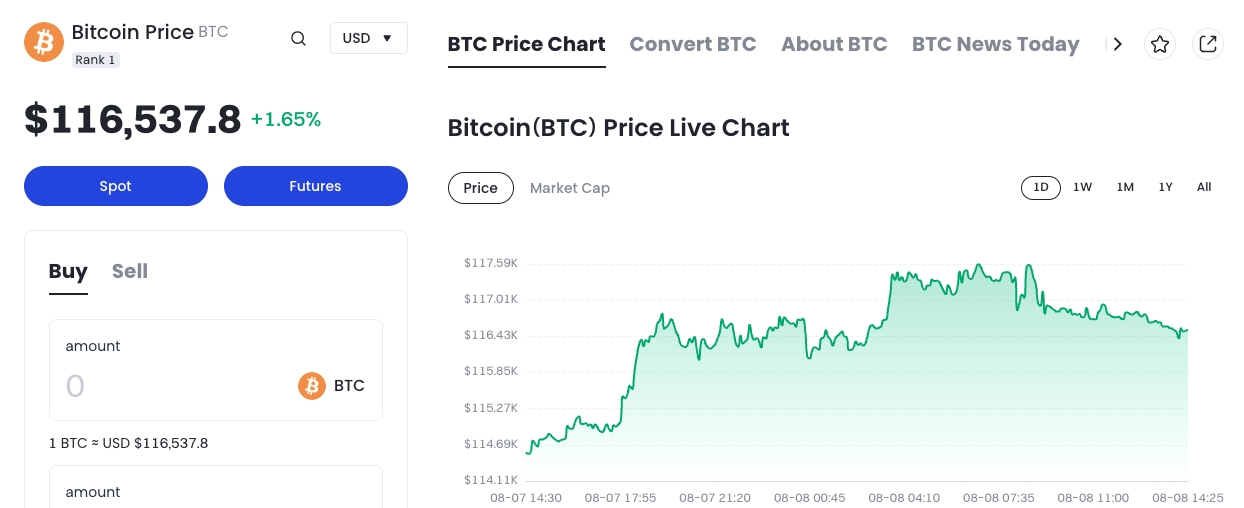Go to the About BTC tab
The width and height of the screenshot is (1244, 508).
834,44
